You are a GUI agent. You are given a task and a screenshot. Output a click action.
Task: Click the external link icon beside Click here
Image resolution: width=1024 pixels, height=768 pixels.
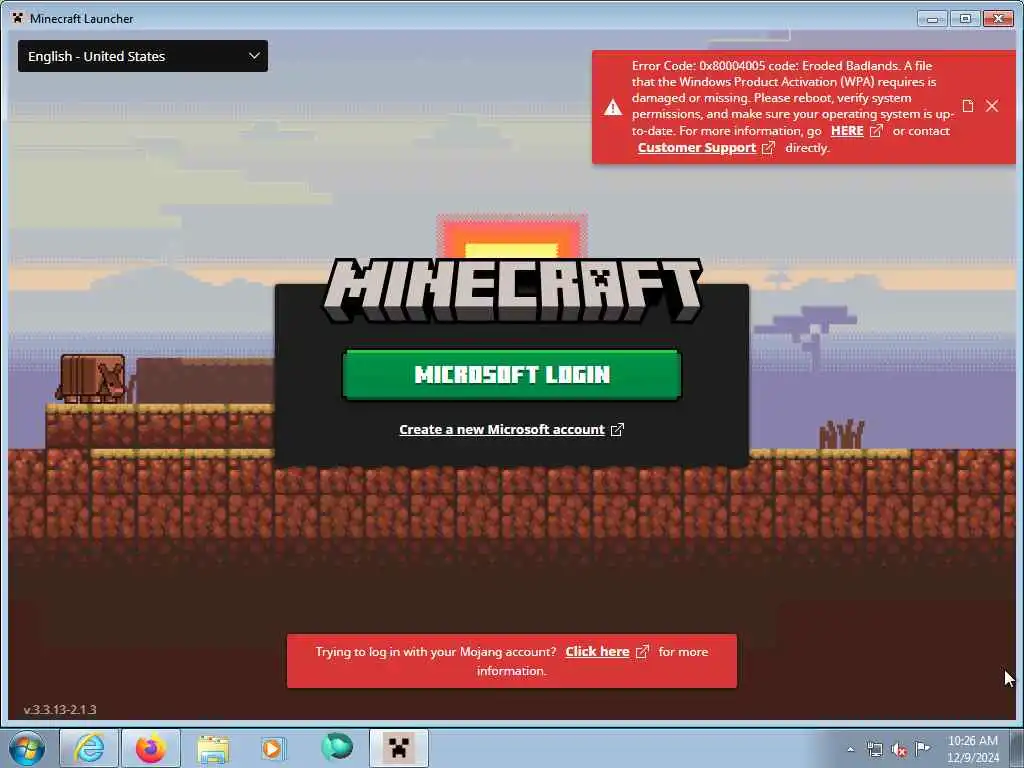click(643, 652)
